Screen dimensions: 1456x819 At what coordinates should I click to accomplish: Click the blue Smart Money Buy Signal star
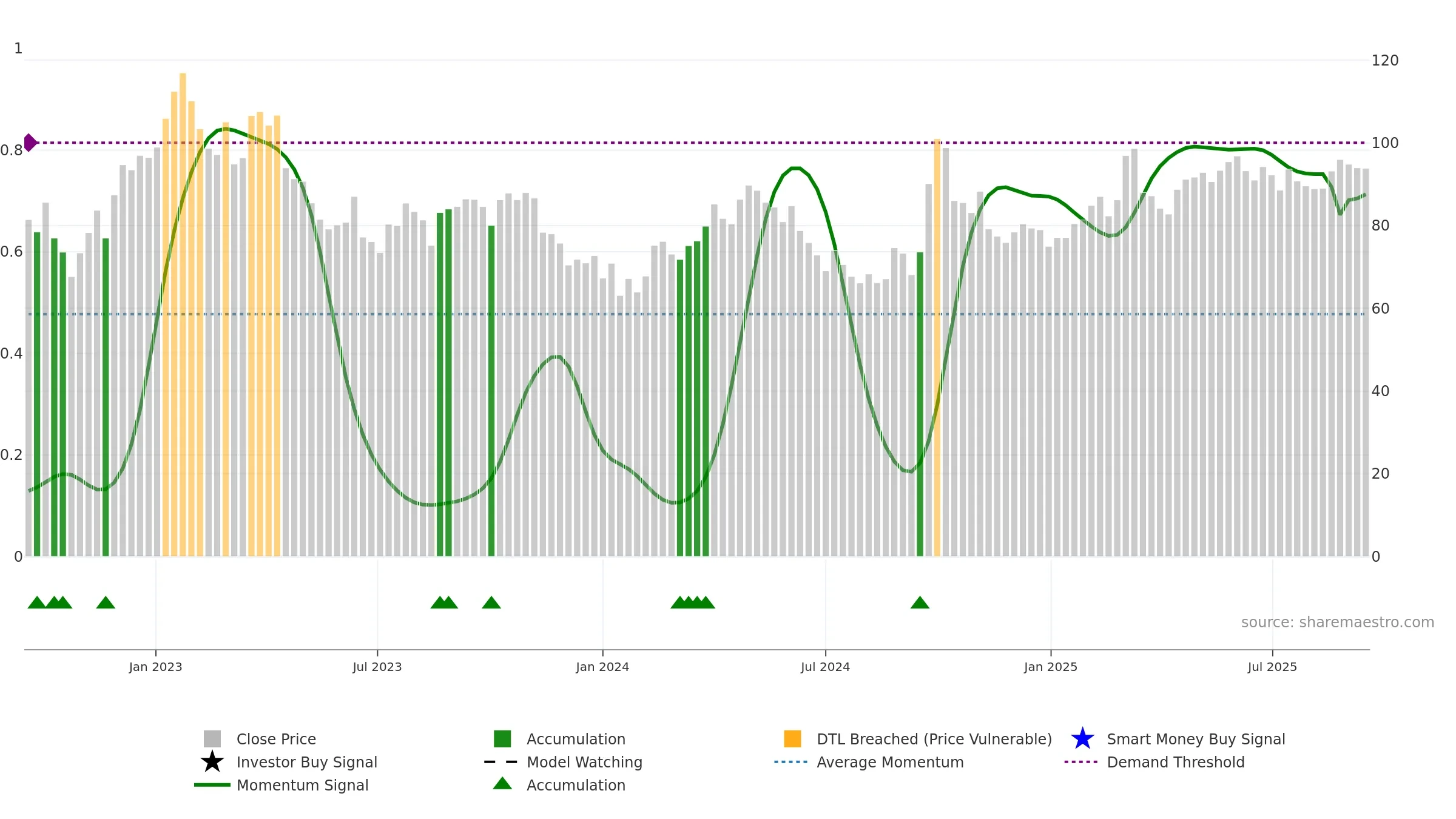(x=1082, y=739)
